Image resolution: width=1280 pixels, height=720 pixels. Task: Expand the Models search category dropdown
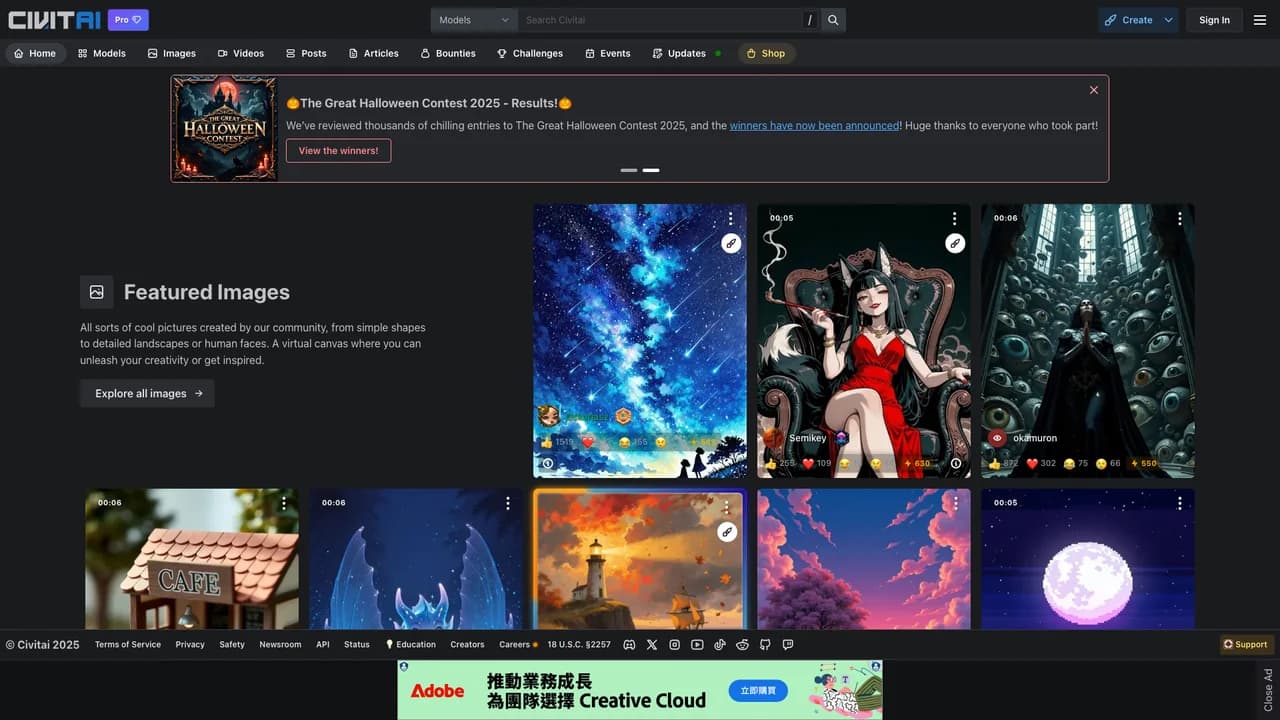click(474, 20)
